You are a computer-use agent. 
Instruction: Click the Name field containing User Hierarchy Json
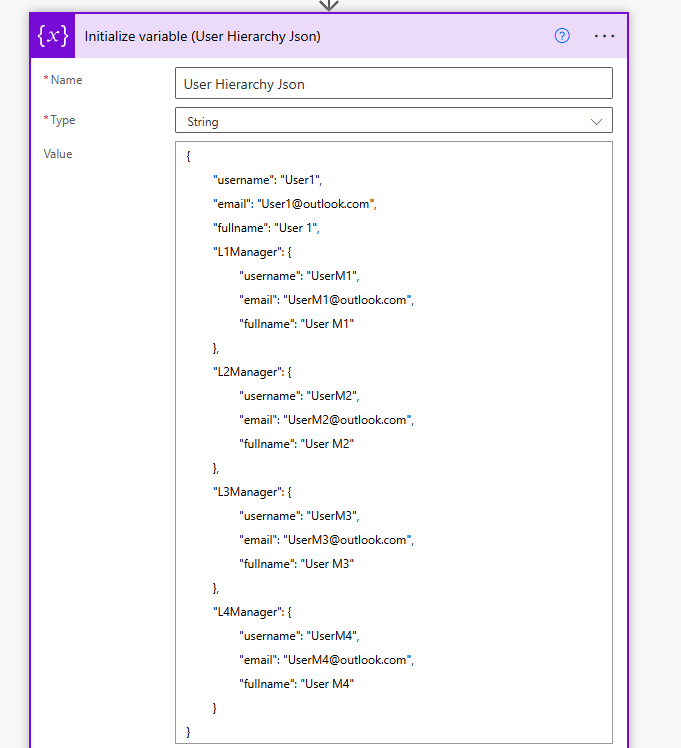[x=393, y=84]
